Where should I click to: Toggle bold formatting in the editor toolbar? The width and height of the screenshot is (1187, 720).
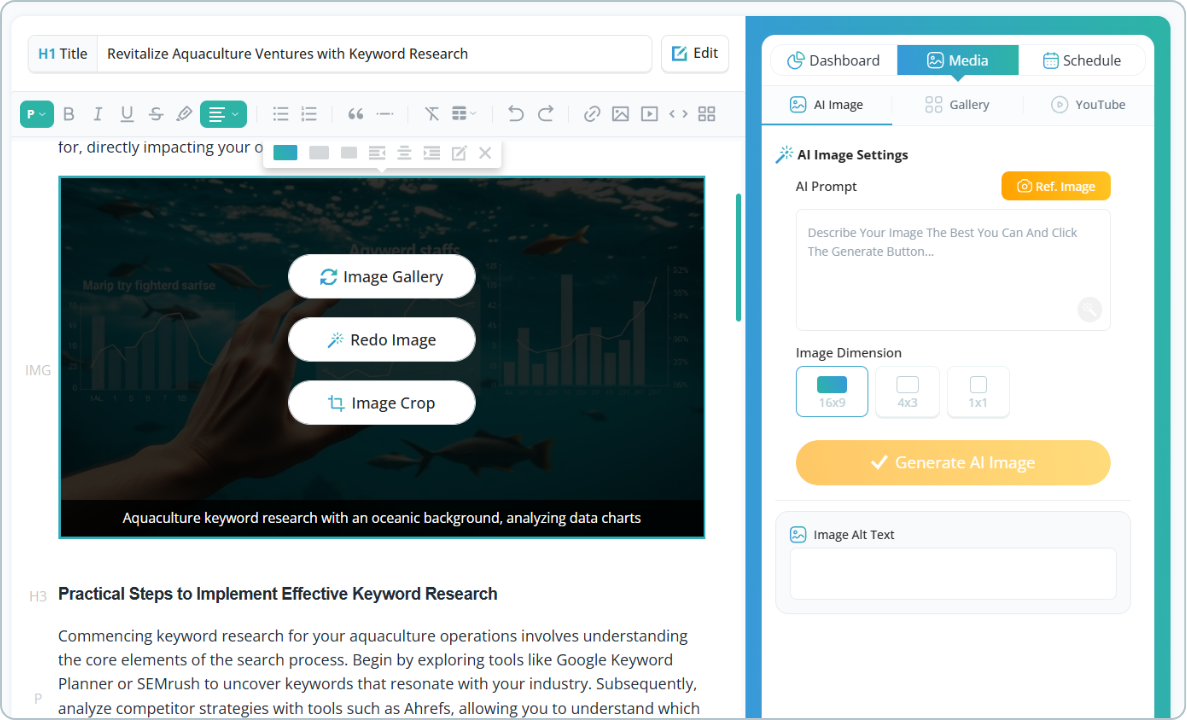pyautogui.click(x=68, y=113)
